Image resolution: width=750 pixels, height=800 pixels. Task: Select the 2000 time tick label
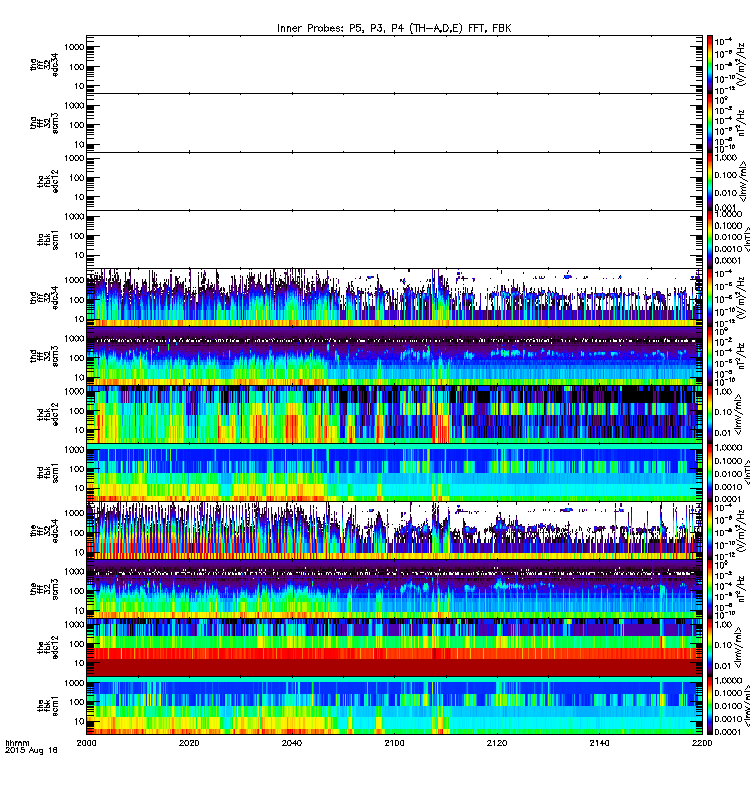click(x=86, y=743)
